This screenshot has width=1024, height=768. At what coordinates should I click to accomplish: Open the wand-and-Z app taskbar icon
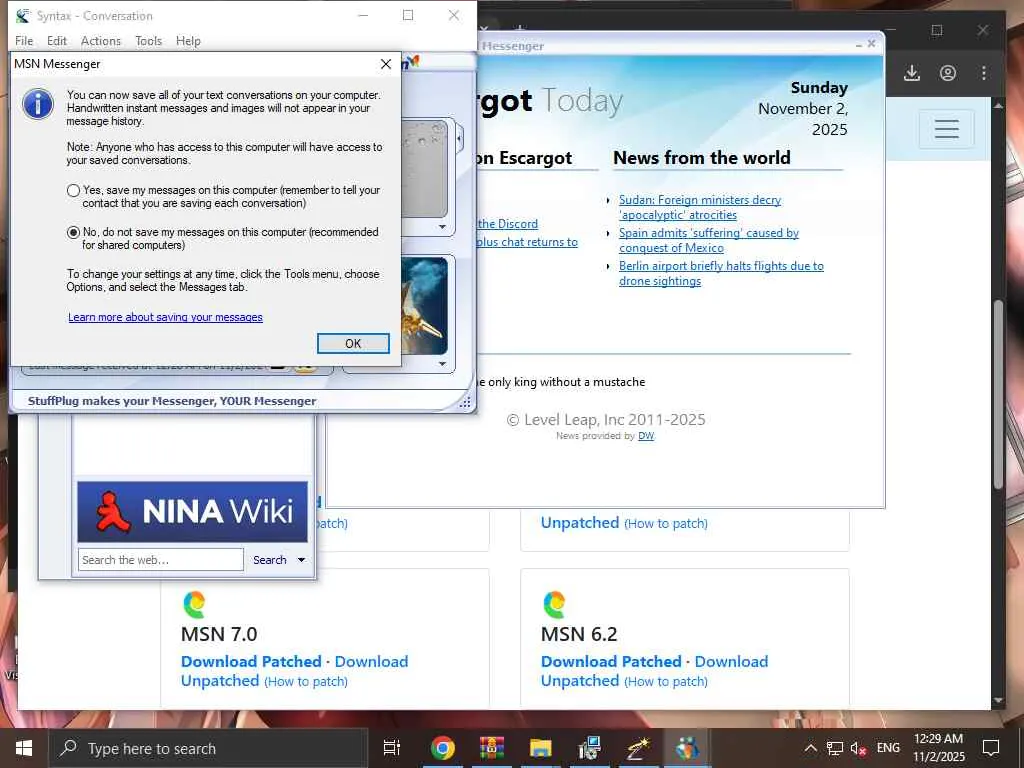click(x=638, y=748)
